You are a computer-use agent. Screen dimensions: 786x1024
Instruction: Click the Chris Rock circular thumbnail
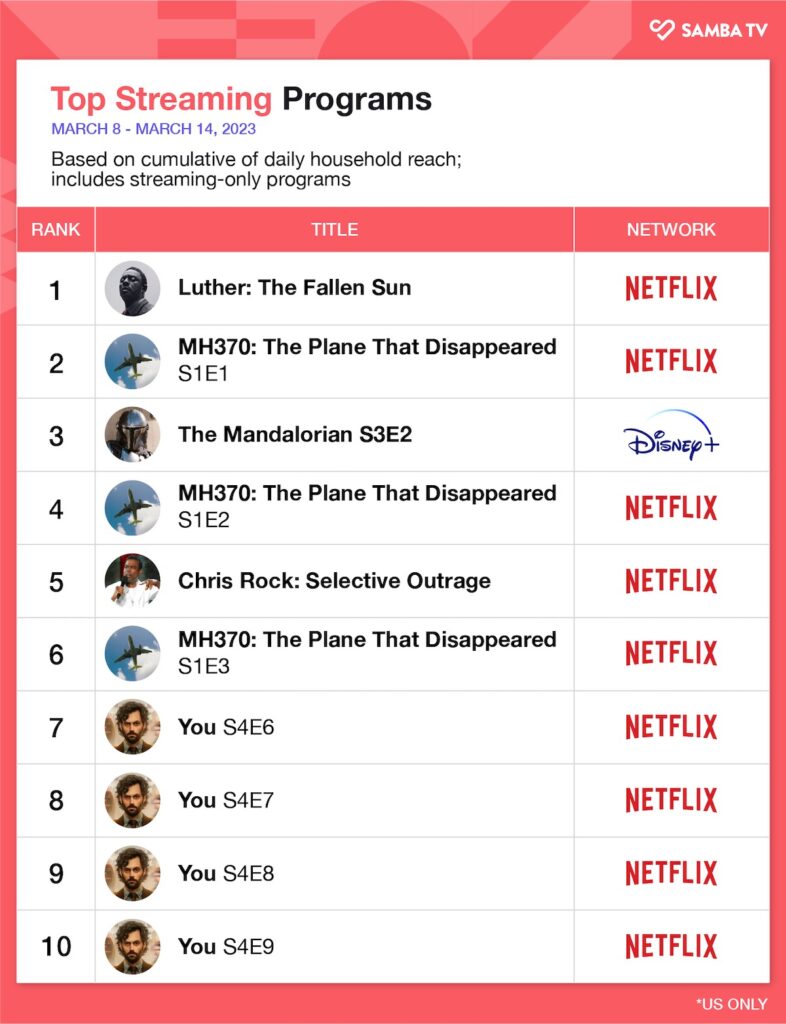pos(132,581)
